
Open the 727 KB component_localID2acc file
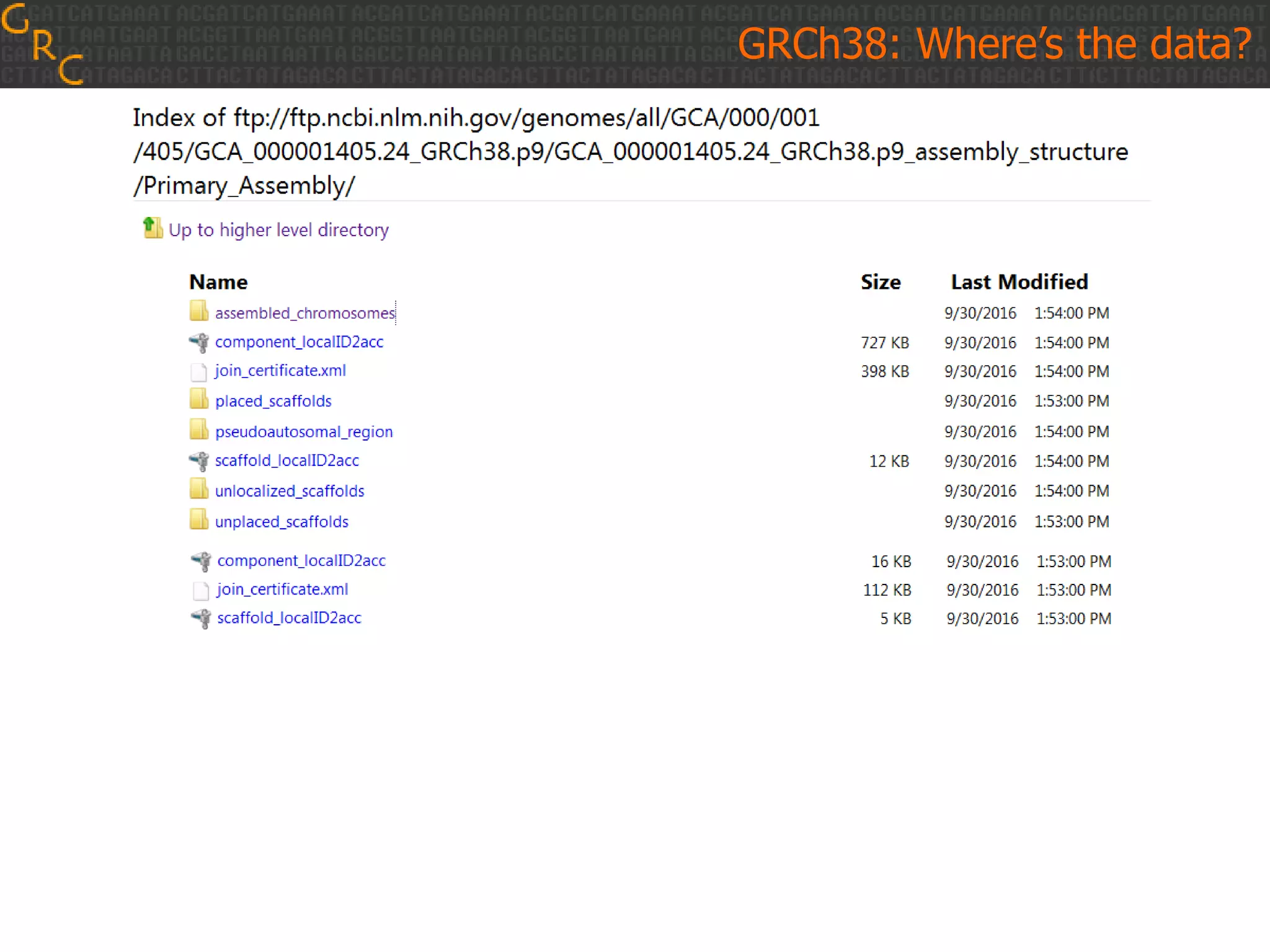pos(299,342)
